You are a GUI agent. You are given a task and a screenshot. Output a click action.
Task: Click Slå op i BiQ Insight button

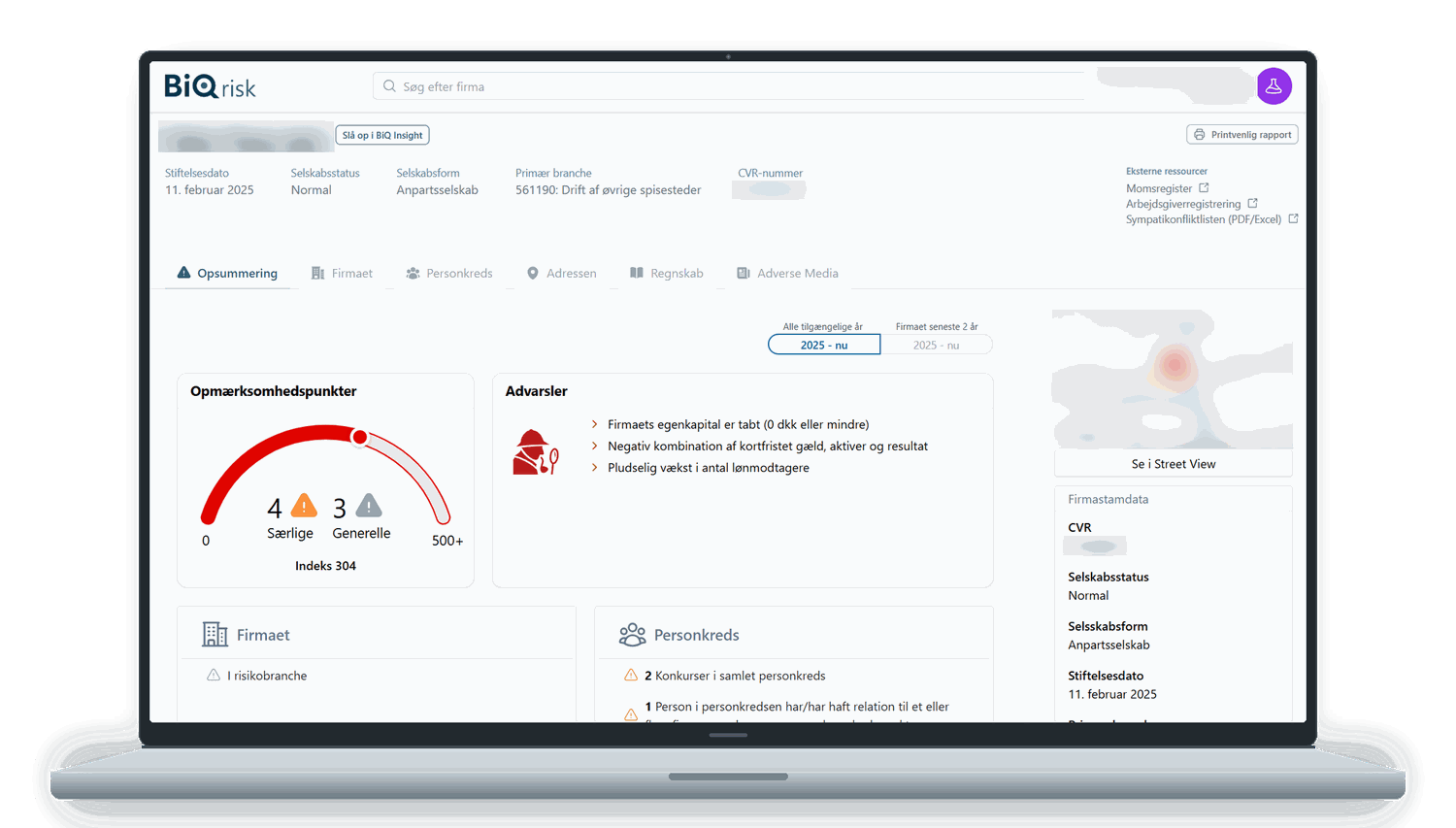point(382,135)
